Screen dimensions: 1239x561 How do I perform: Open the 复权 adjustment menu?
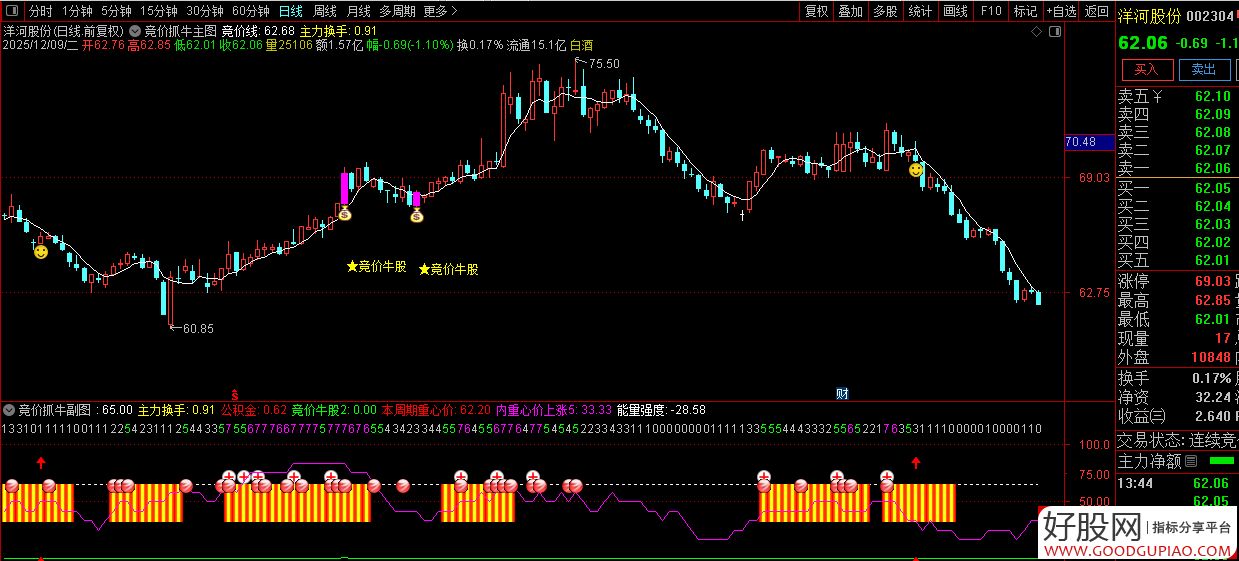point(817,12)
